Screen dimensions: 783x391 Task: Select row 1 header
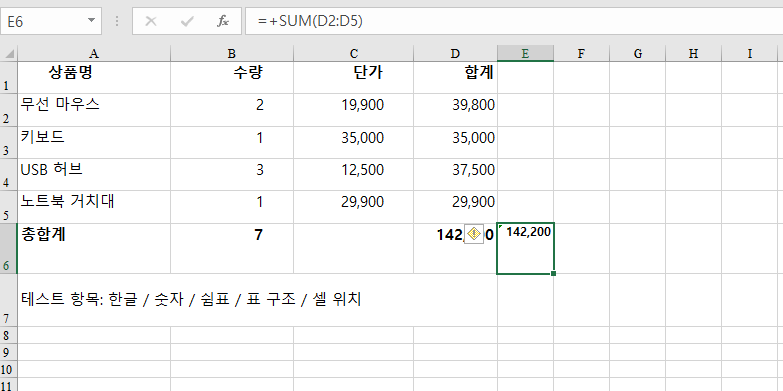pyautogui.click(x=8, y=77)
